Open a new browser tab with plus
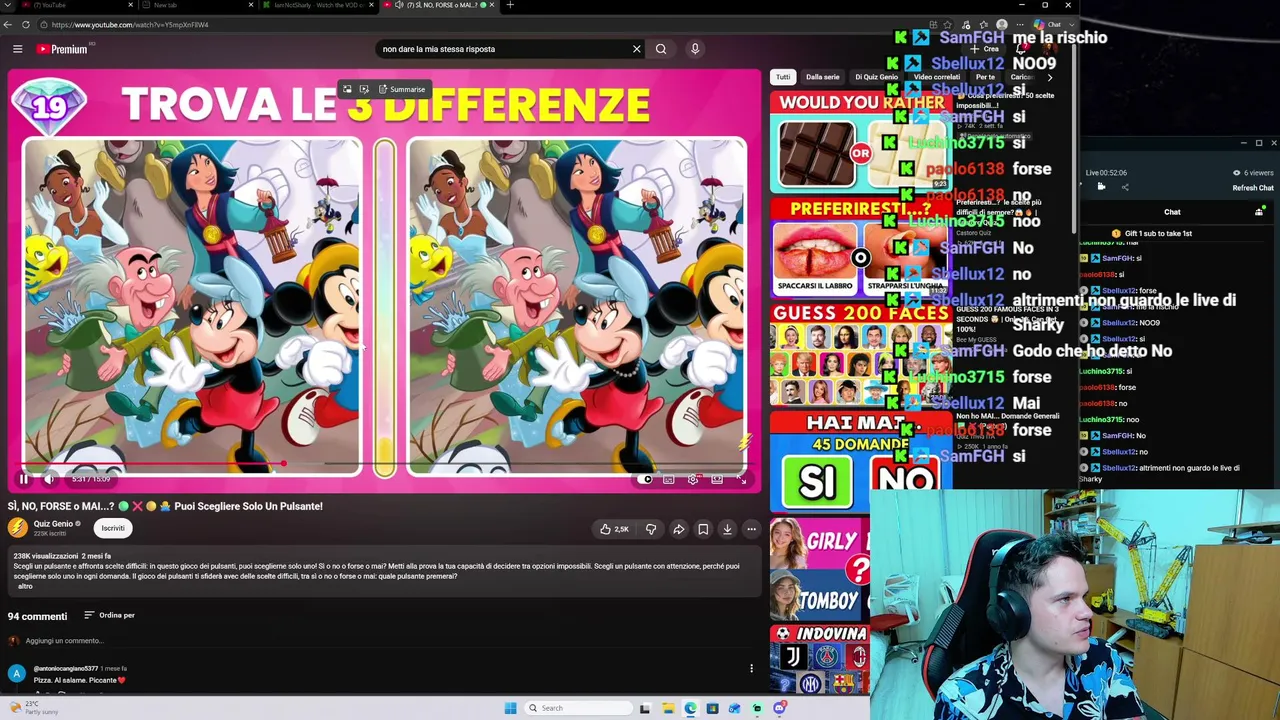 point(510,5)
